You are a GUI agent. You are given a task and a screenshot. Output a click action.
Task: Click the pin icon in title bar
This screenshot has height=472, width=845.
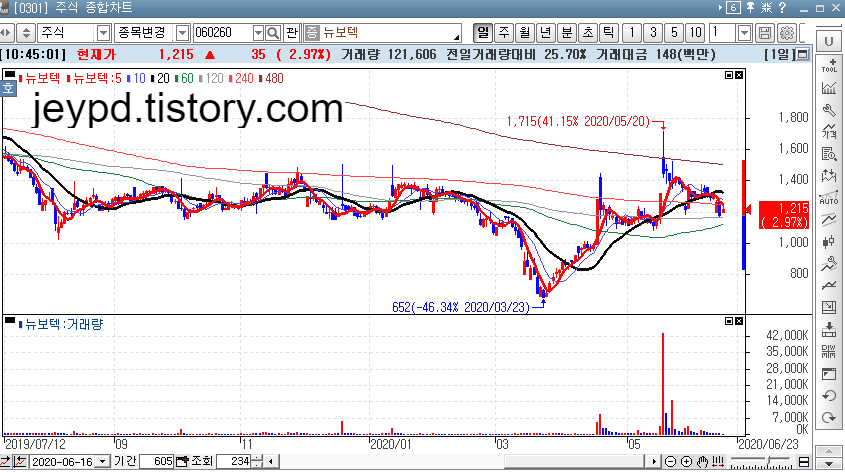(750, 8)
